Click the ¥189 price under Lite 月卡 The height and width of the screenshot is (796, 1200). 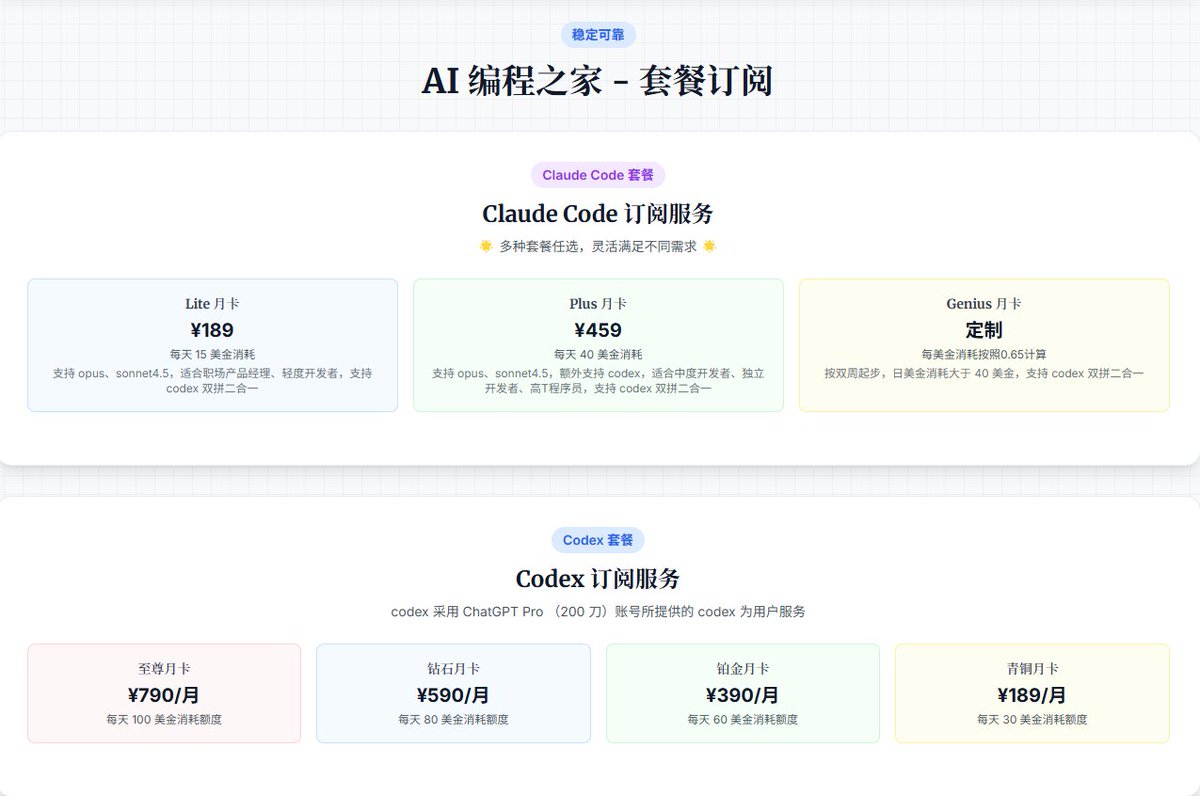212,330
